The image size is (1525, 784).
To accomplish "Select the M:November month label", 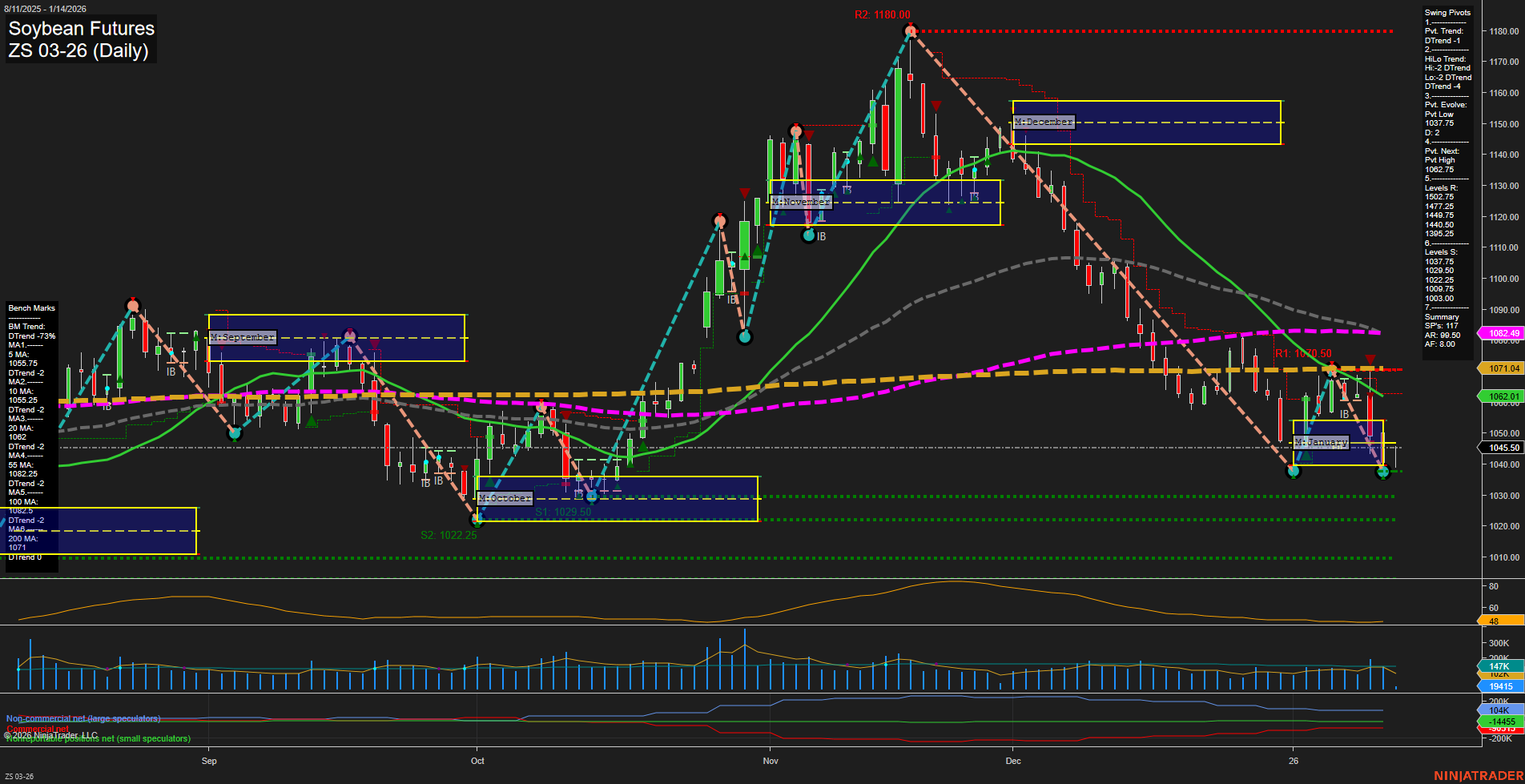I will (x=802, y=202).
